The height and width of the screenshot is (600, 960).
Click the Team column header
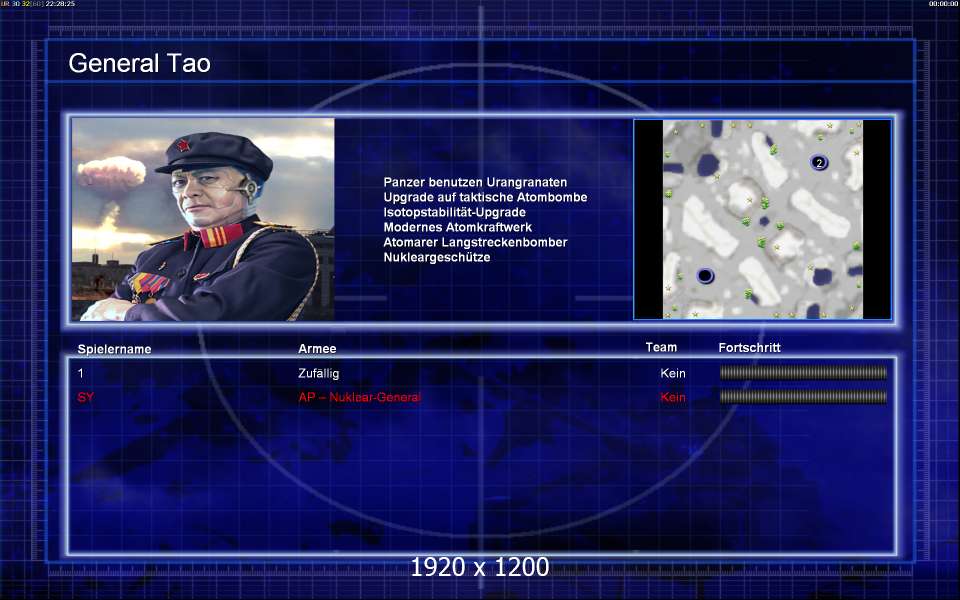(x=661, y=347)
